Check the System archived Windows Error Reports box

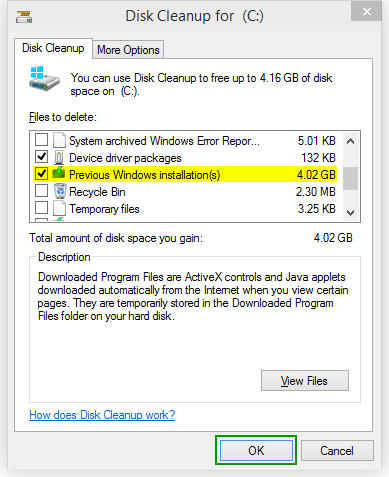pos(42,140)
